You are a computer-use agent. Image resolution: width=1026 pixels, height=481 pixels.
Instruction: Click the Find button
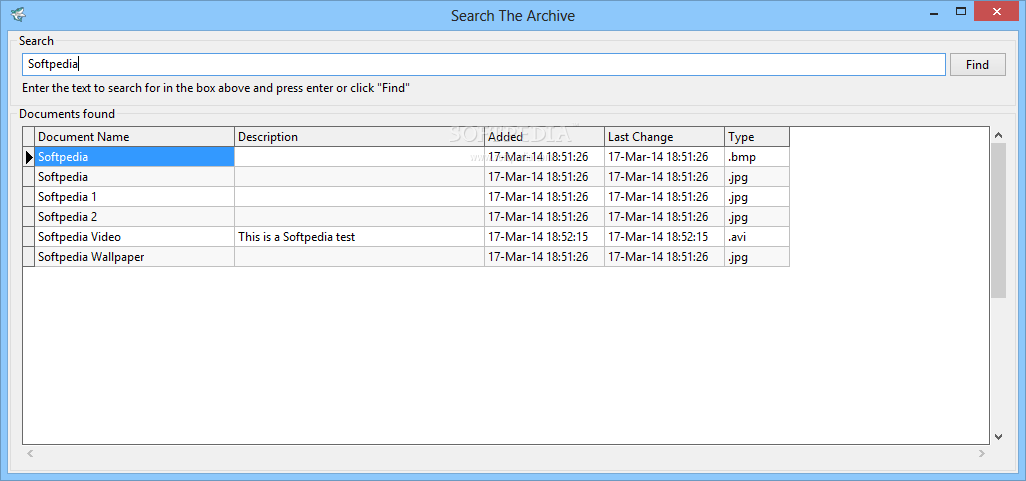click(x=978, y=65)
